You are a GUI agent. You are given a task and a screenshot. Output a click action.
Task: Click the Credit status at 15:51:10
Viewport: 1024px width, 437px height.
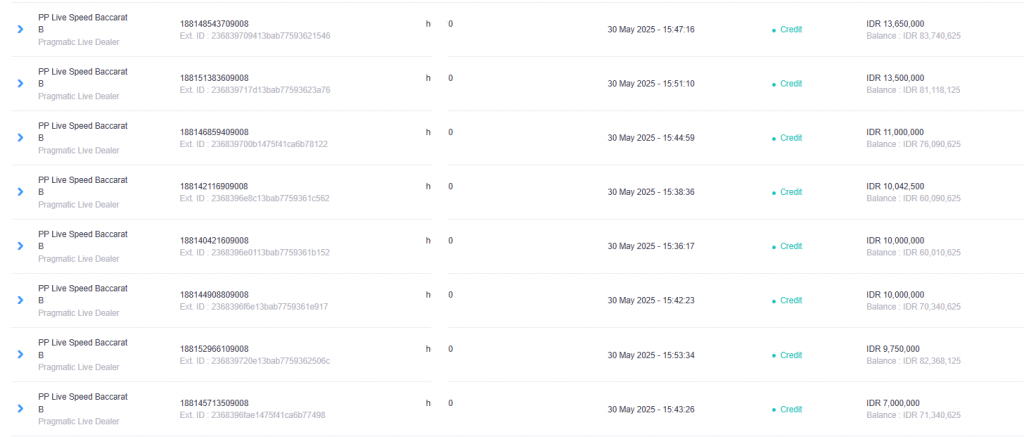(791, 84)
